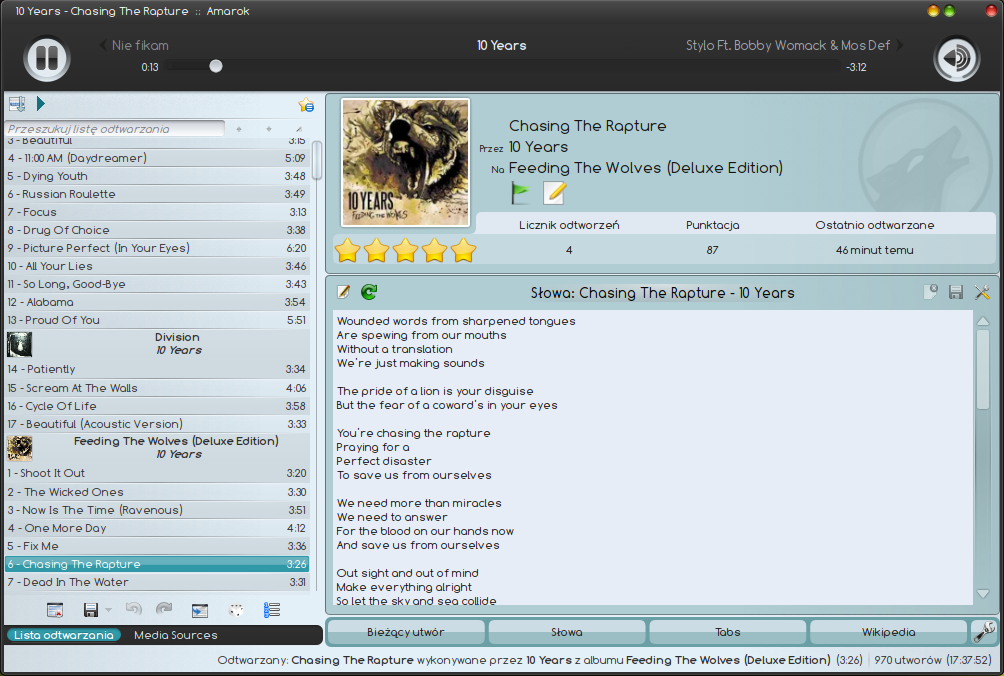This screenshot has height=676, width=1004.
Task: Set rating to two stars
Action: coord(376,250)
